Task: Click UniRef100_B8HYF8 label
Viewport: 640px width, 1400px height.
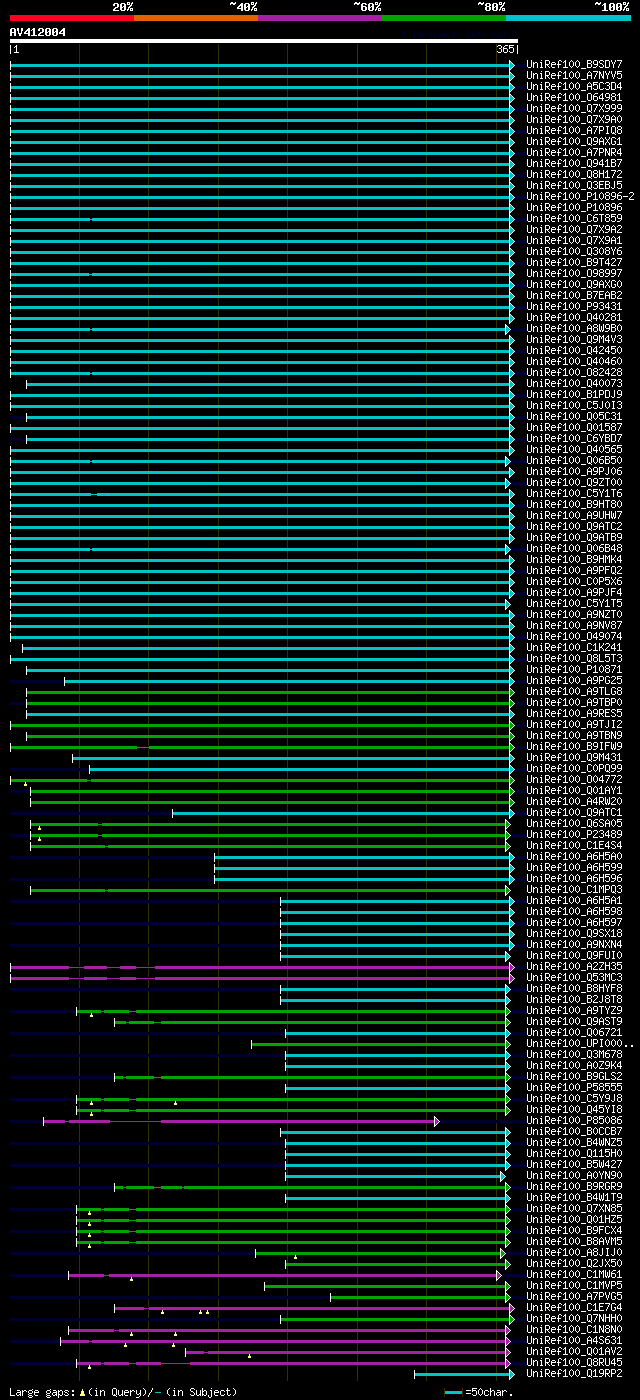Action: (x=574, y=989)
